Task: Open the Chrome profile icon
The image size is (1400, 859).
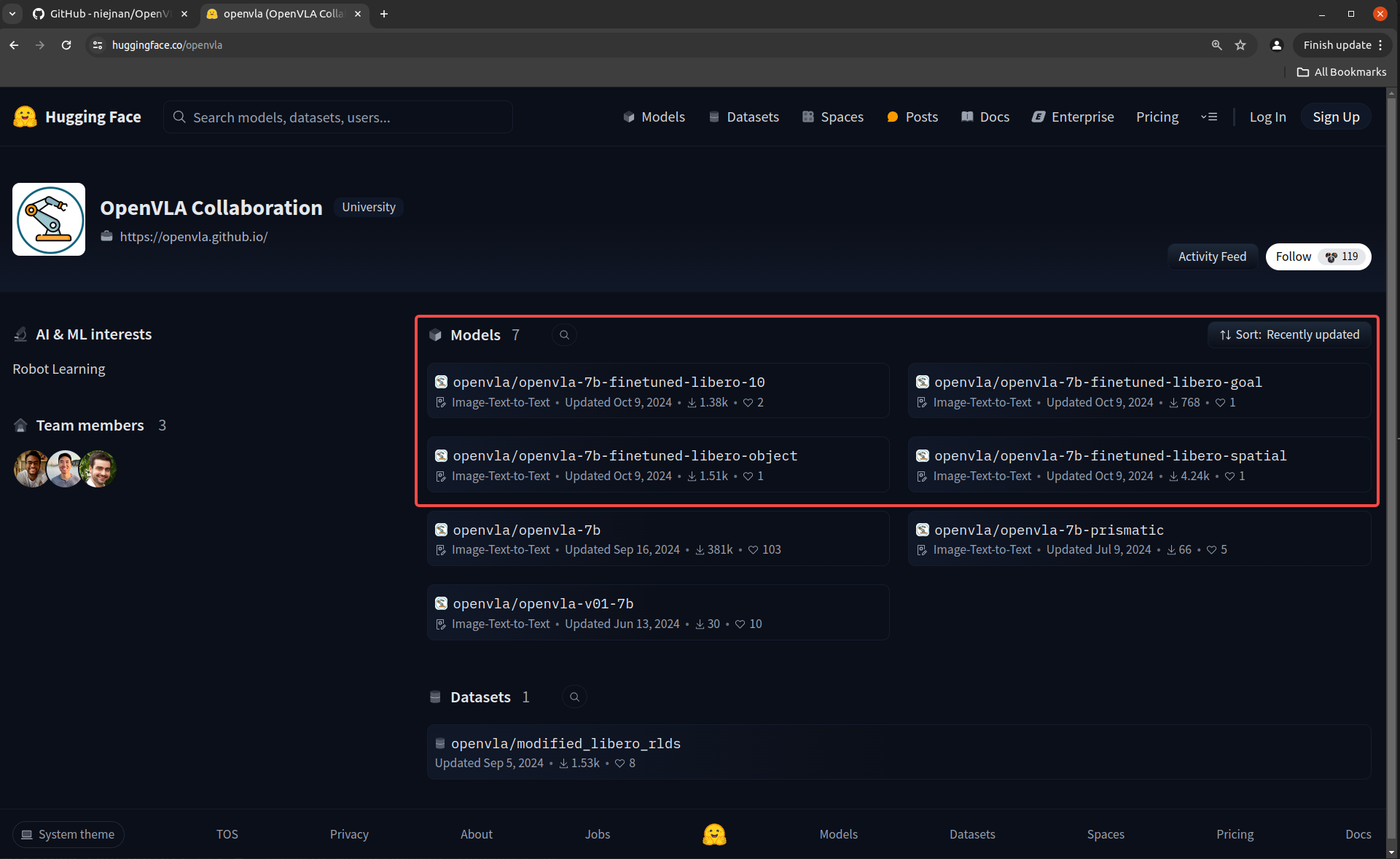Action: 1276,45
